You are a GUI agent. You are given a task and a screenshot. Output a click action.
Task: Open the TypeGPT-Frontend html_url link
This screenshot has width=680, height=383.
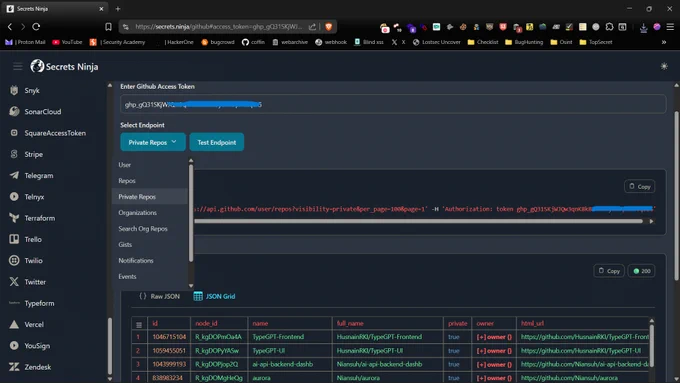(x=585, y=337)
